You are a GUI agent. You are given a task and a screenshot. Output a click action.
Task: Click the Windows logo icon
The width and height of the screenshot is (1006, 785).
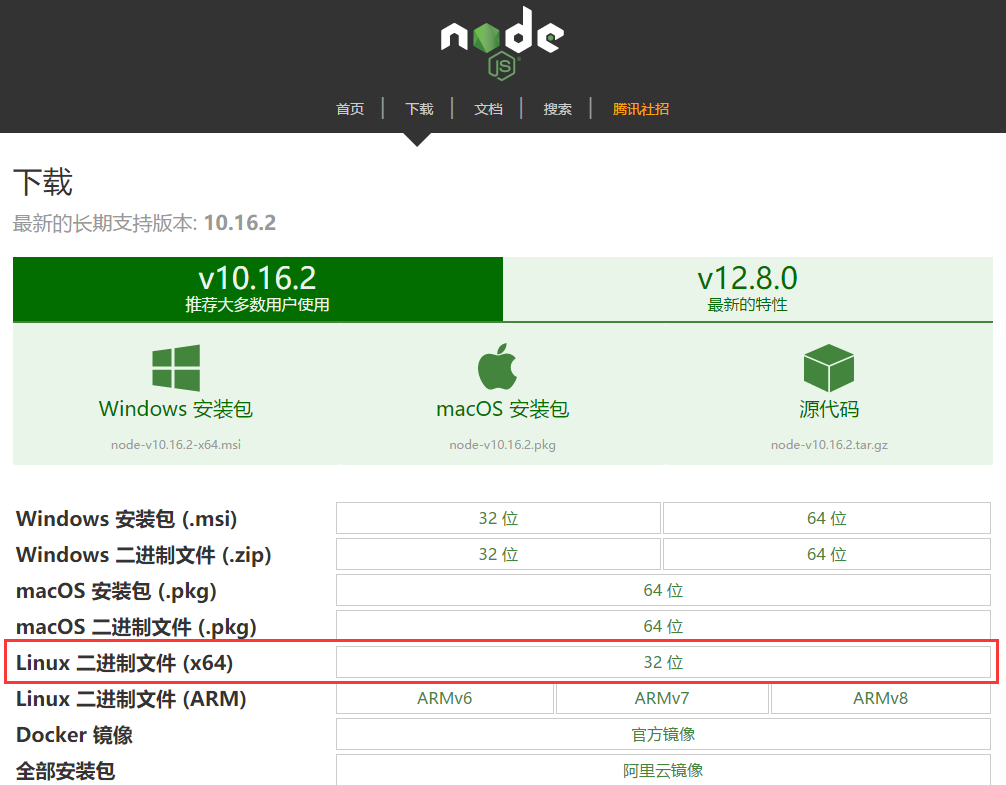pyautogui.click(x=176, y=367)
